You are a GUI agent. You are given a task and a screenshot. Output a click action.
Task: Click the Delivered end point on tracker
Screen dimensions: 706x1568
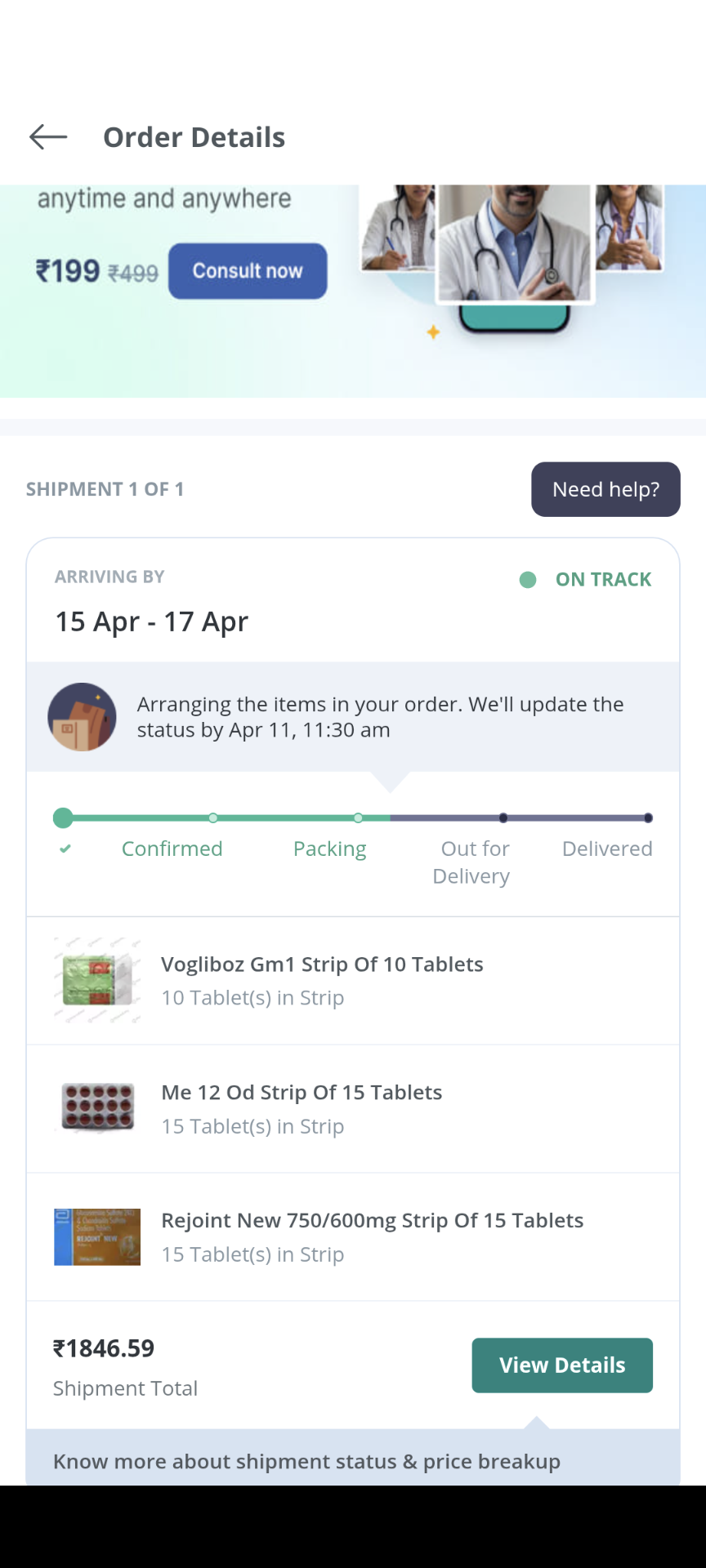tap(648, 818)
